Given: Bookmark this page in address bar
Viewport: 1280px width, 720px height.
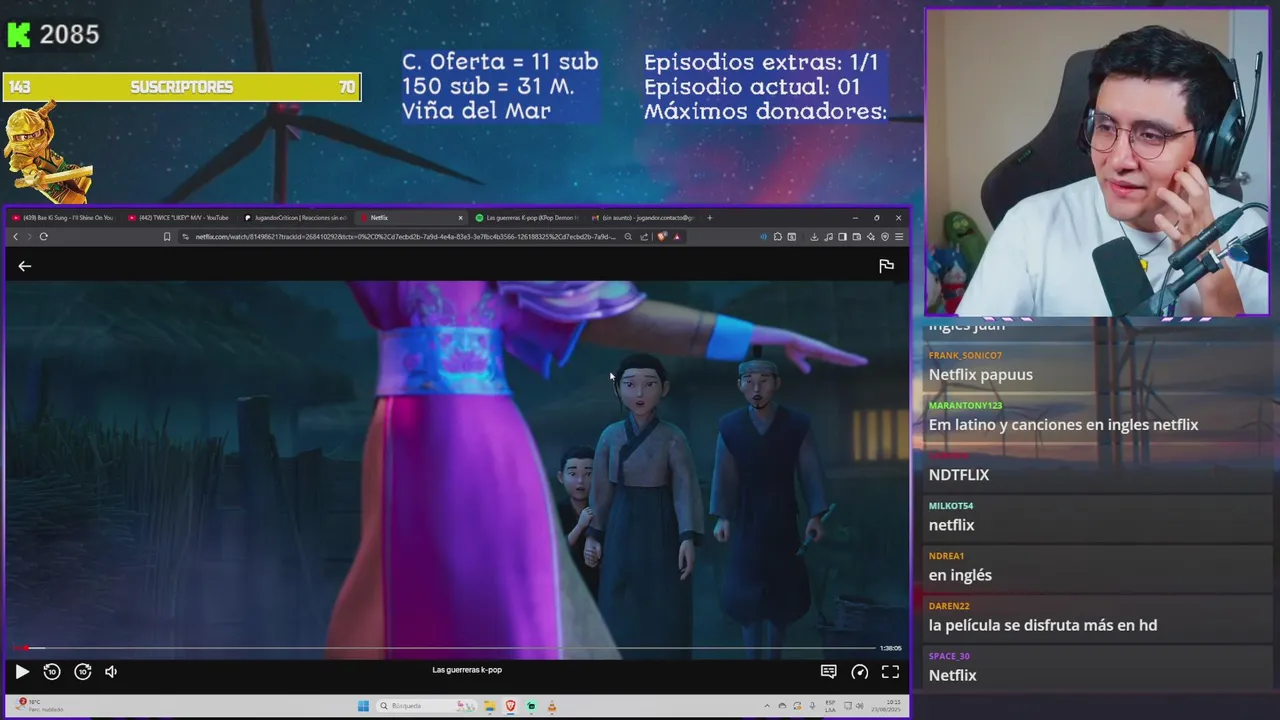Looking at the screenshot, I should 167,237.
